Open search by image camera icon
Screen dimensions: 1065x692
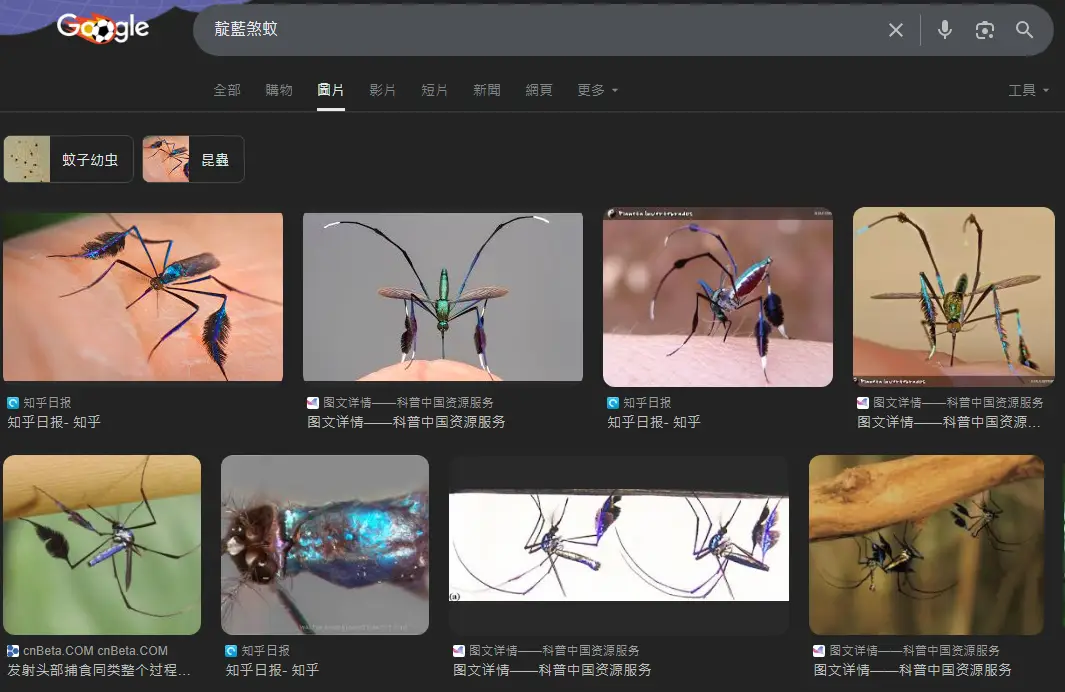[x=984, y=30]
